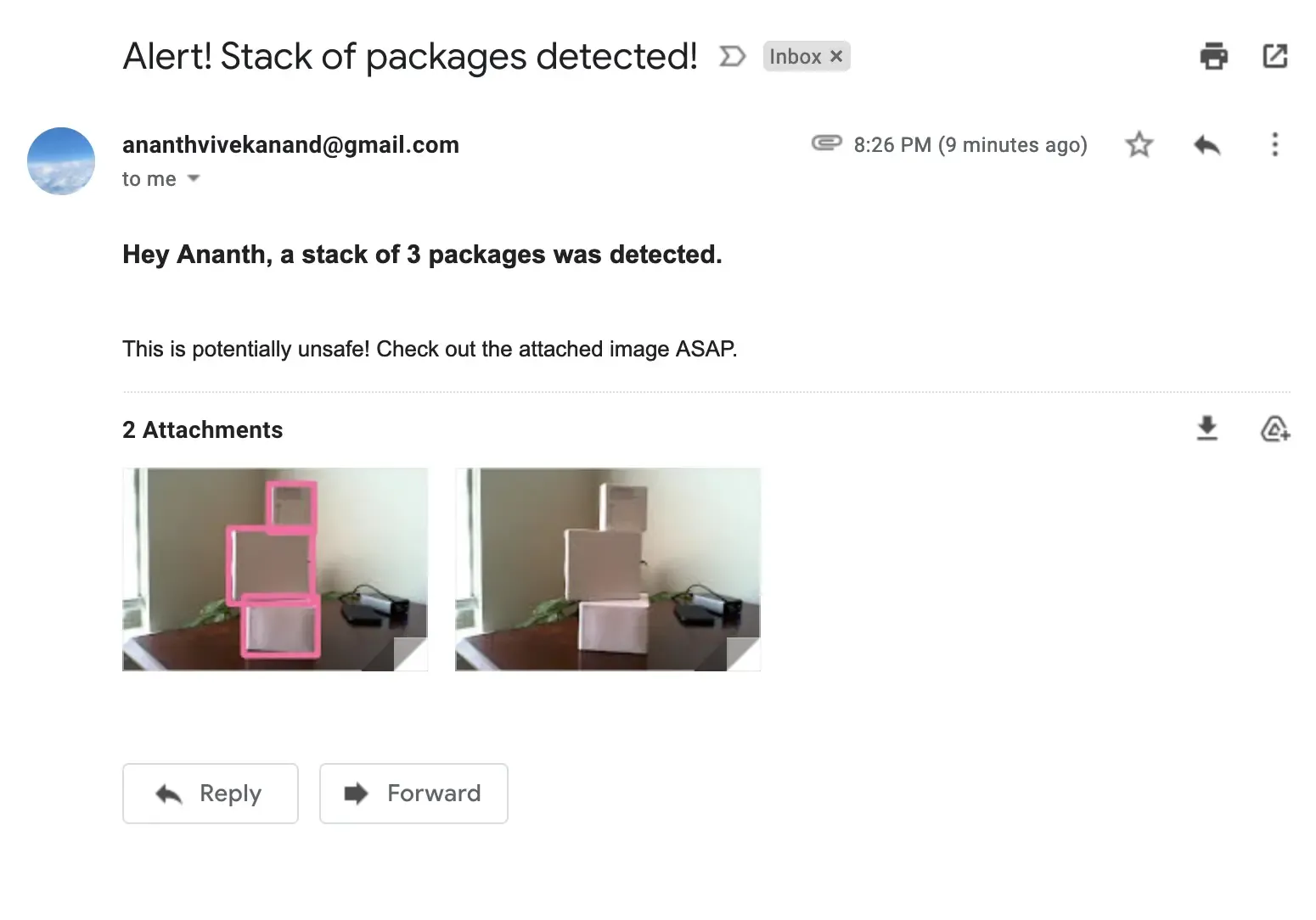
Task: Click the Reply button at bottom
Action: [211, 794]
